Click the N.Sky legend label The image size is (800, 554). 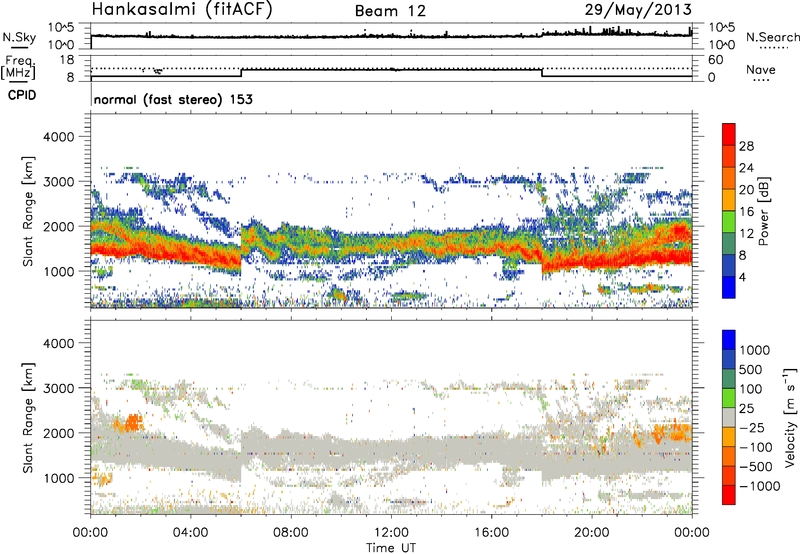(x=19, y=37)
